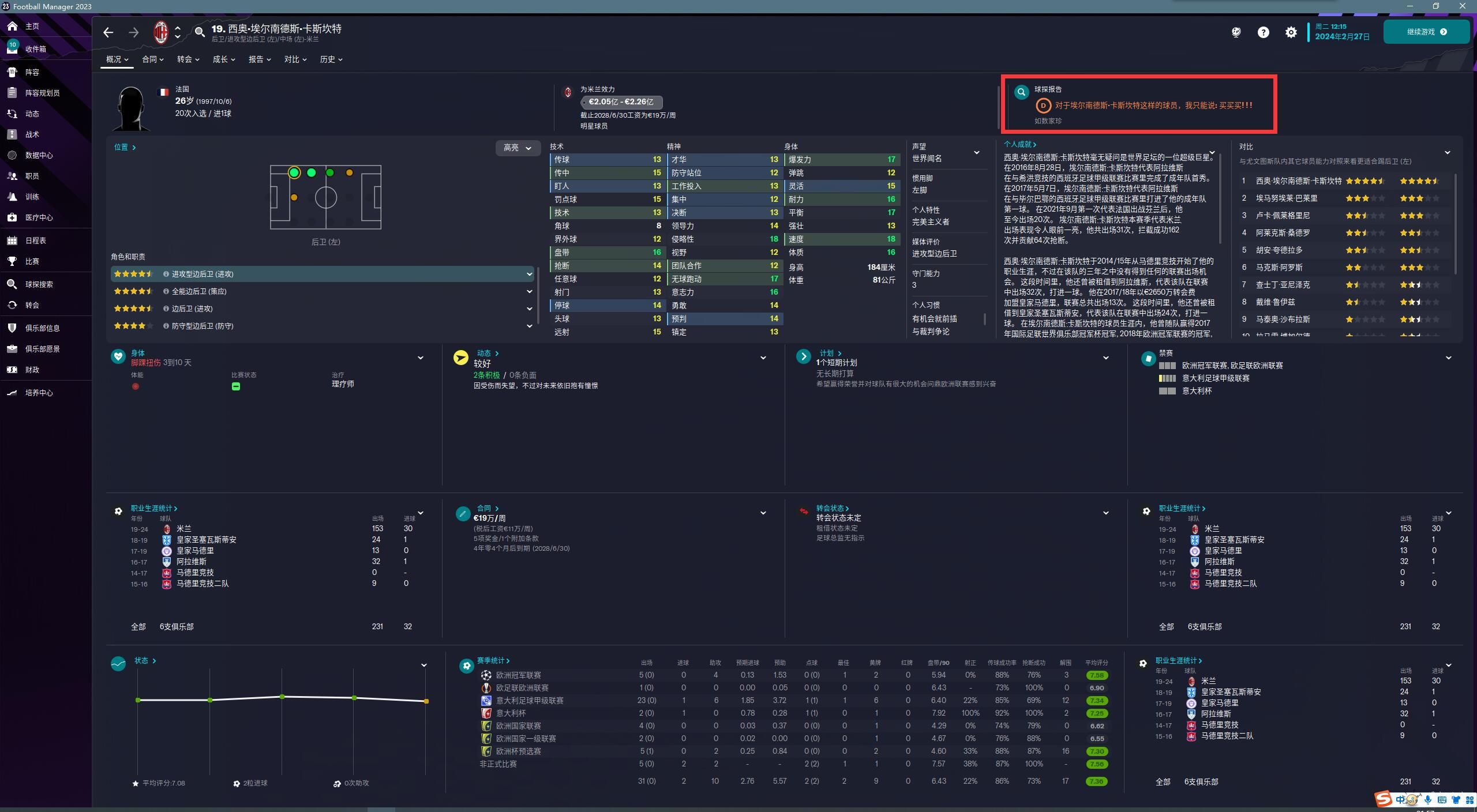Expand the 声望 panel selector dropdown
The width and height of the screenshot is (1477, 812).
click(976, 153)
